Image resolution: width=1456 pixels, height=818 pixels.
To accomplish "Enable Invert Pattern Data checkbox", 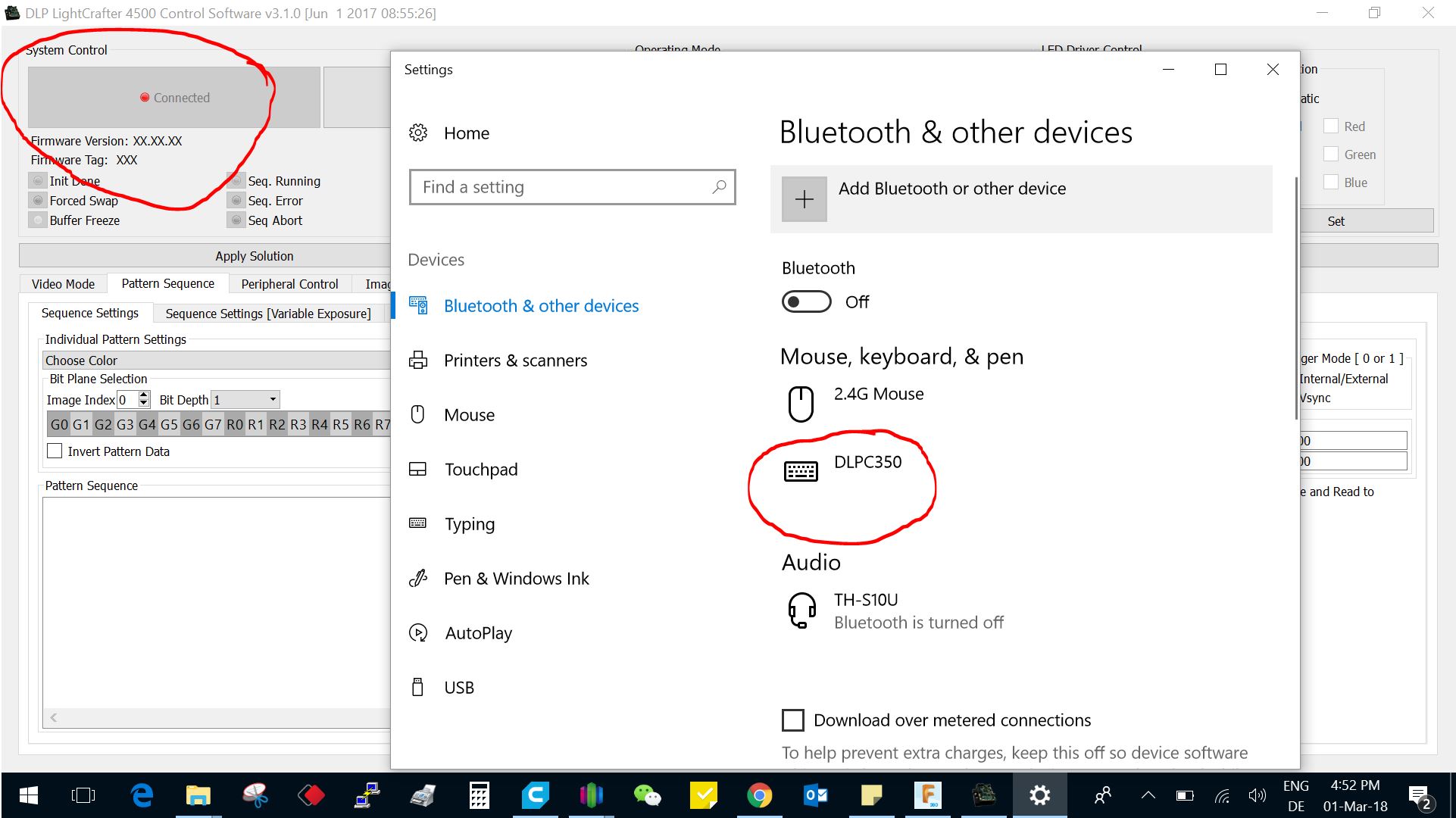I will tap(55, 451).
